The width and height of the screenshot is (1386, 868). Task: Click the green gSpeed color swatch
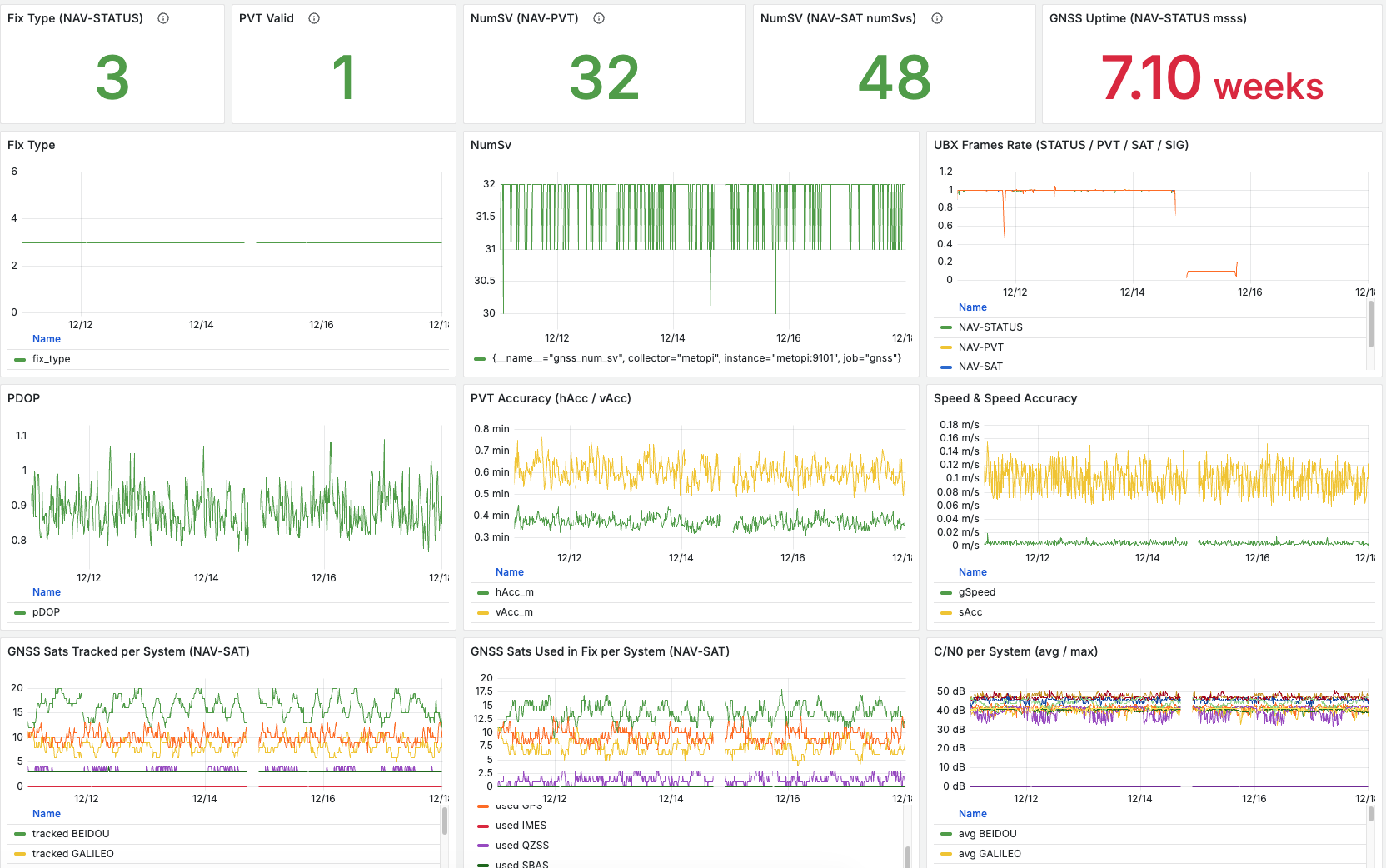click(x=945, y=592)
